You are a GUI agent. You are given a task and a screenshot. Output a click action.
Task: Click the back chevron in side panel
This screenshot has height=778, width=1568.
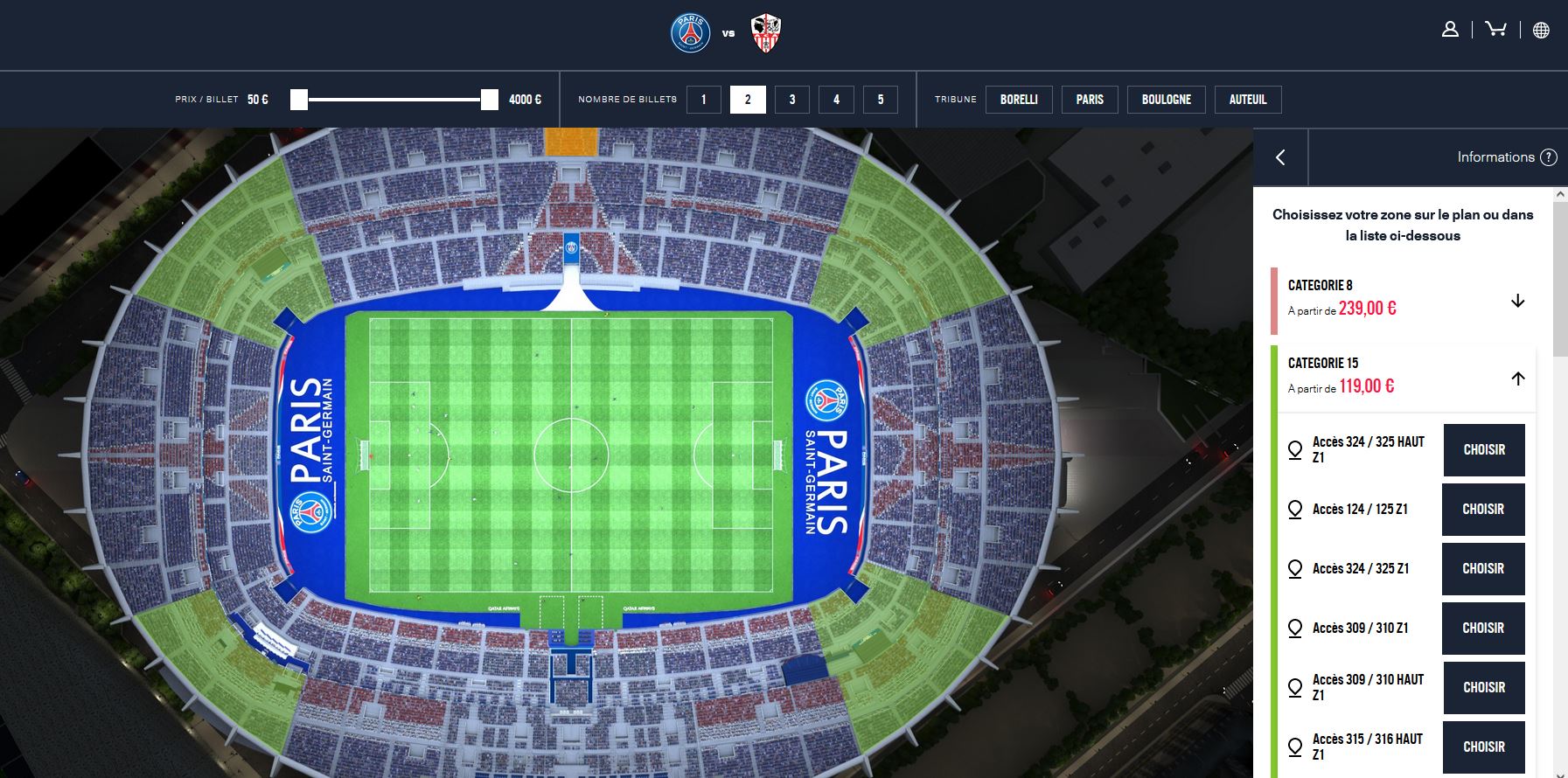point(1280,157)
